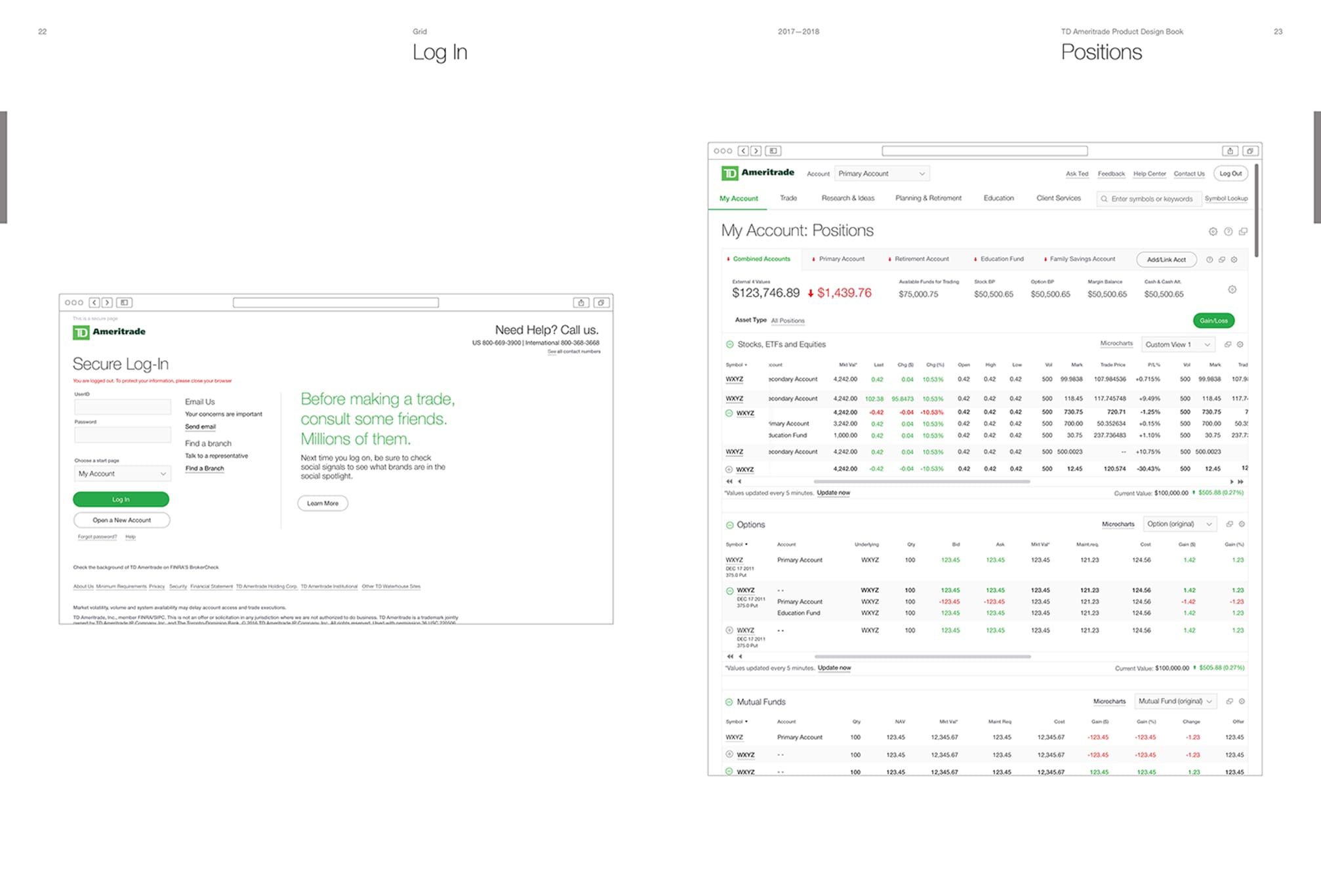Open Primary Account dropdown in header
The image size is (1321, 896).
[882, 174]
